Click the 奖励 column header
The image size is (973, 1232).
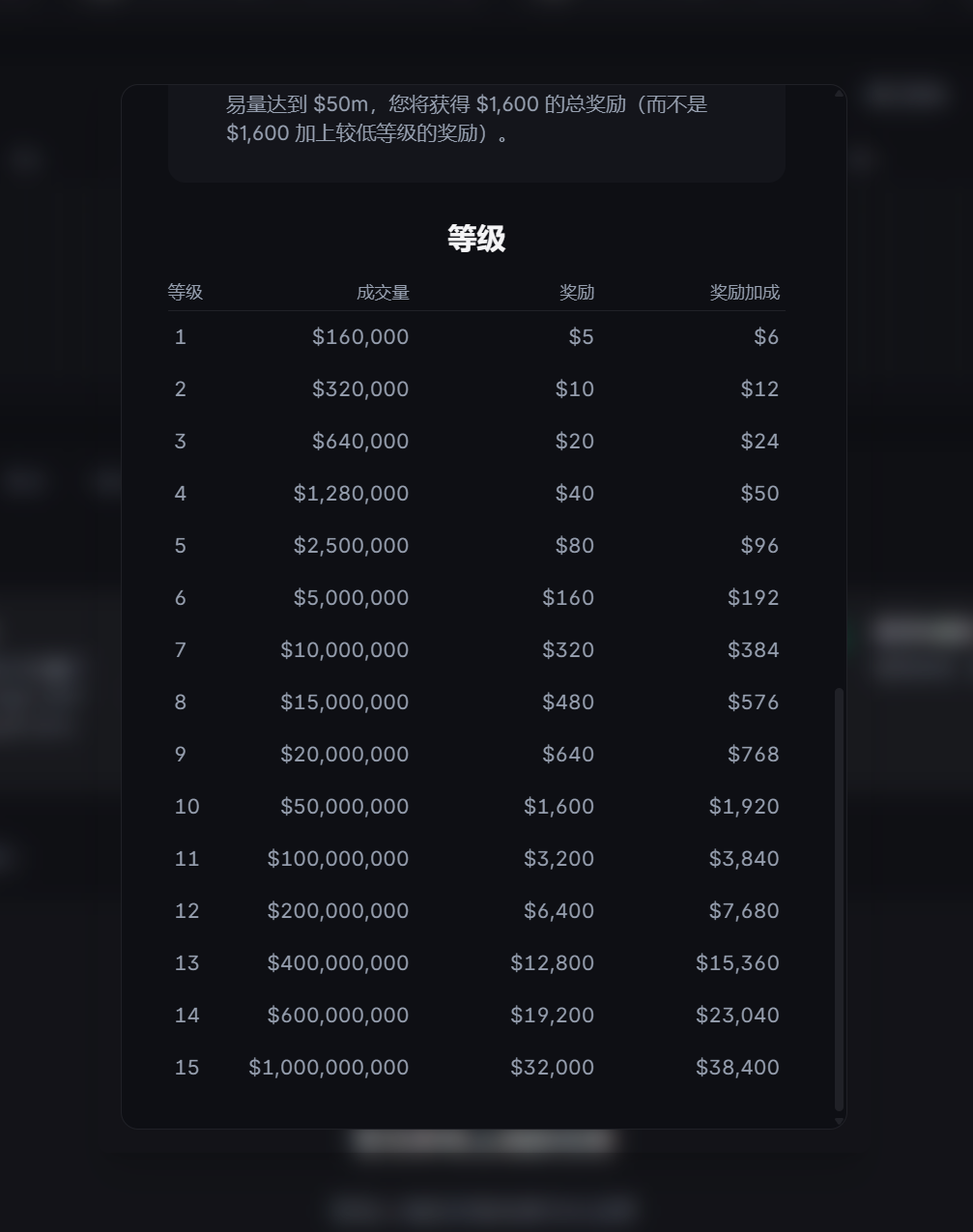pos(577,293)
